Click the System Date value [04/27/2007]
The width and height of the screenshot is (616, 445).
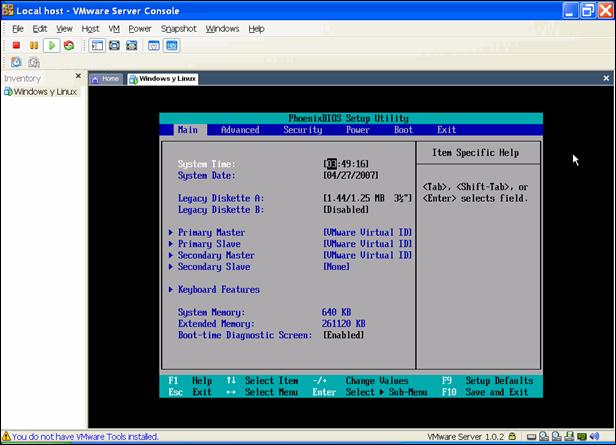point(351,175)
